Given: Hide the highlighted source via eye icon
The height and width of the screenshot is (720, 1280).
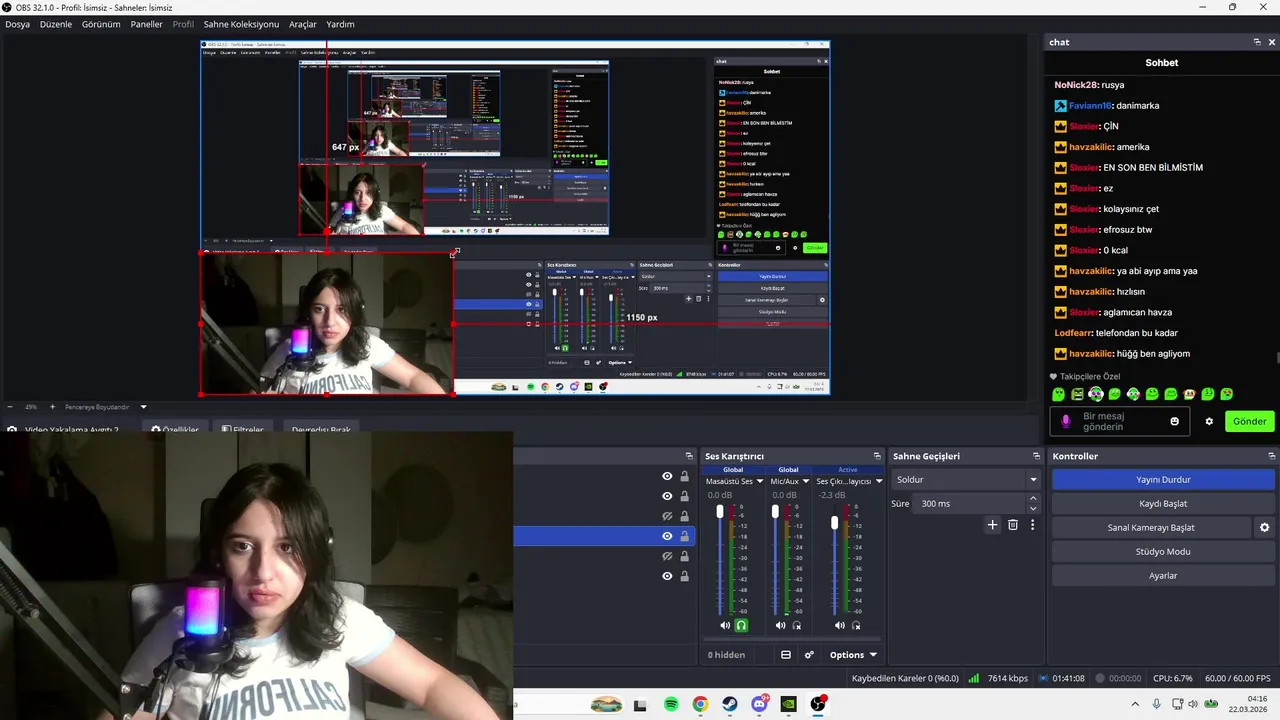Looking at the screenshot, I should pos(667,536).
